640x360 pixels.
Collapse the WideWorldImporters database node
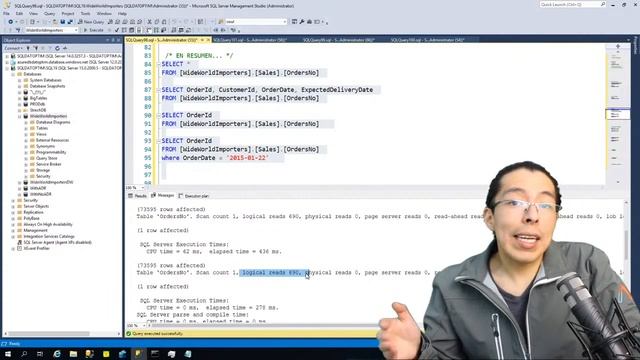[x=20, y=116]
